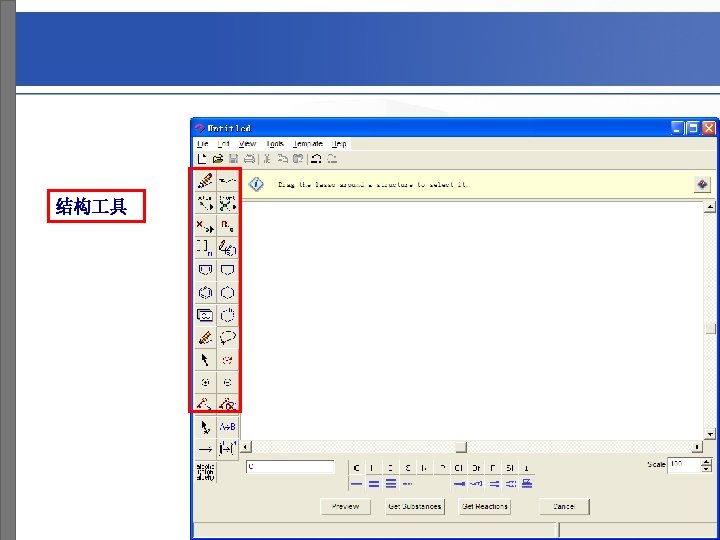Select the Eraser tool

point(205,338)
